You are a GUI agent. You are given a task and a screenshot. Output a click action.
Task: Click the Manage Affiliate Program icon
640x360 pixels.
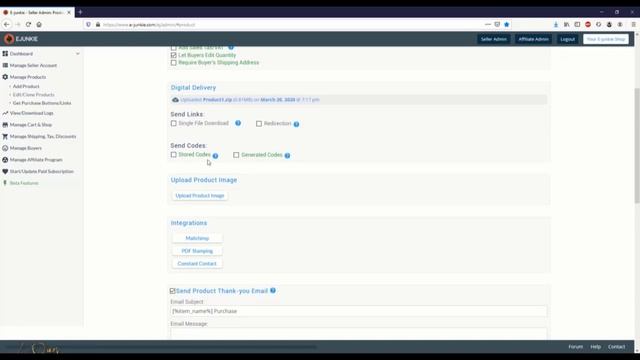5,160
